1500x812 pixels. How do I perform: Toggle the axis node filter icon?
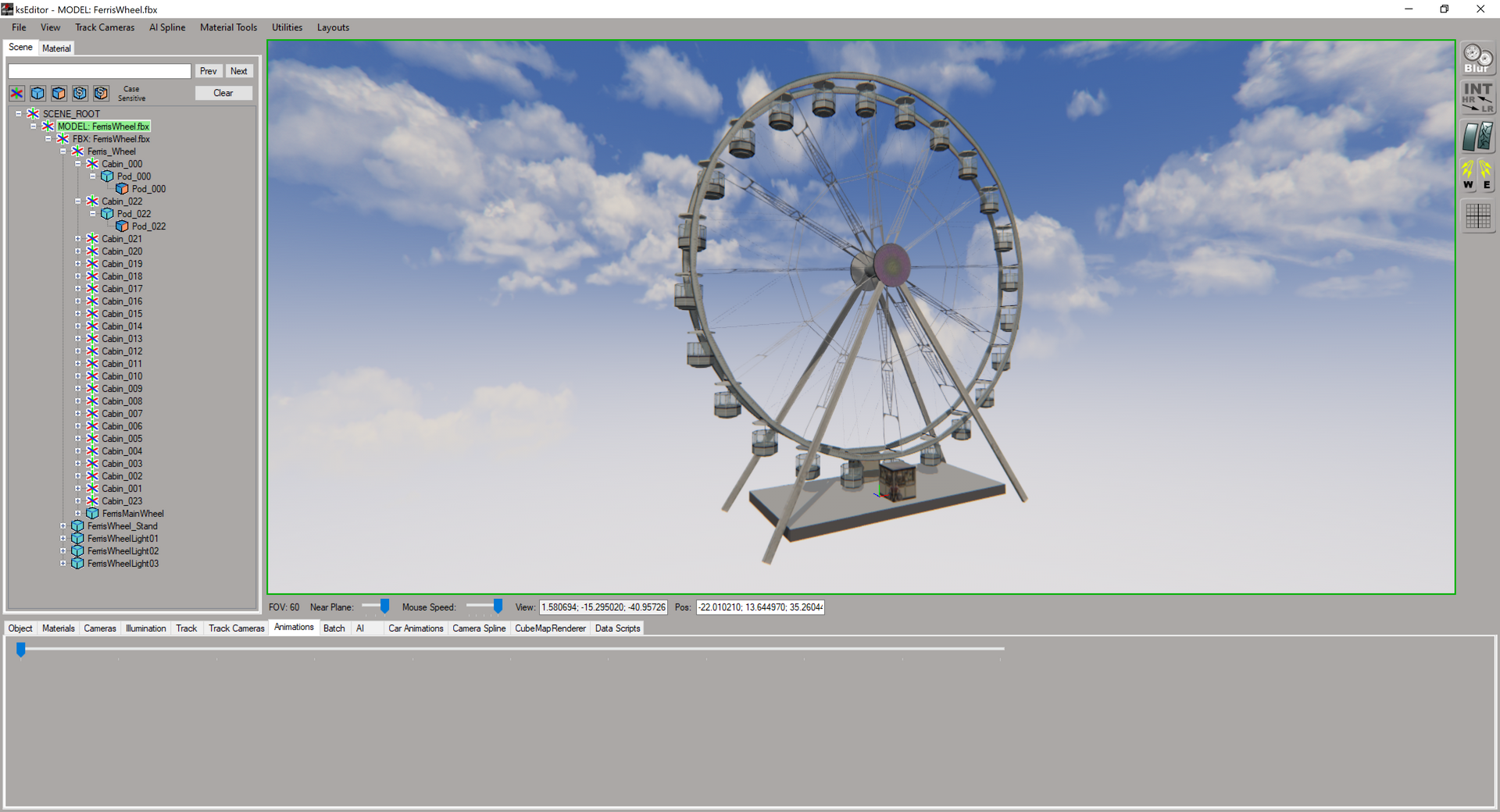pyautogui.click(x=17, y=94)
